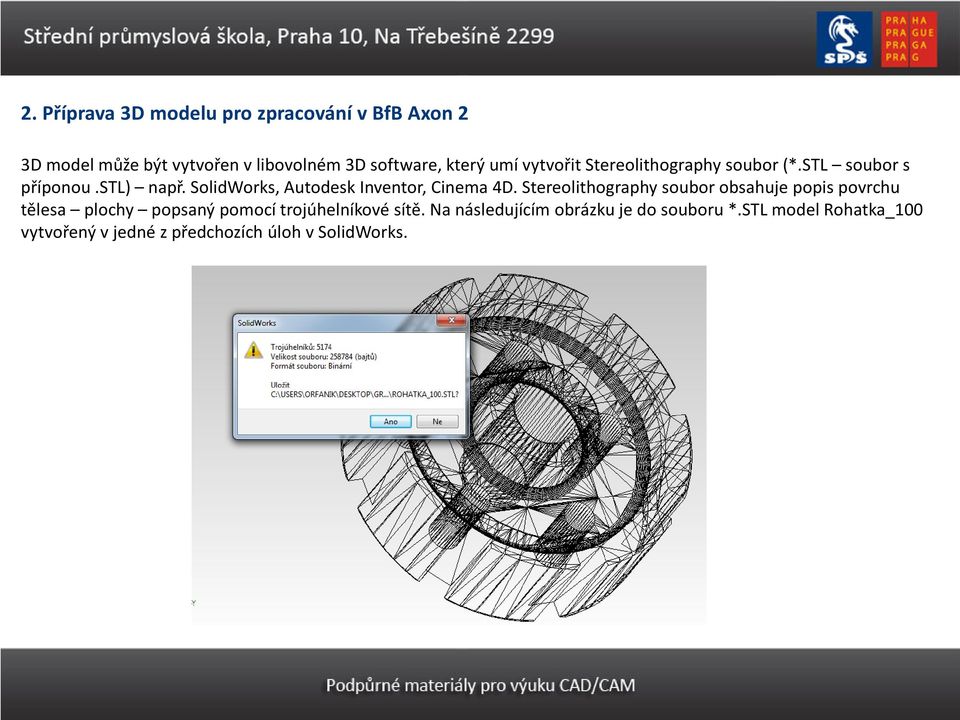This screenshot has height=720, width=960.
Task: Click the yellow warning triangle icon
Action: click(253, 351)
